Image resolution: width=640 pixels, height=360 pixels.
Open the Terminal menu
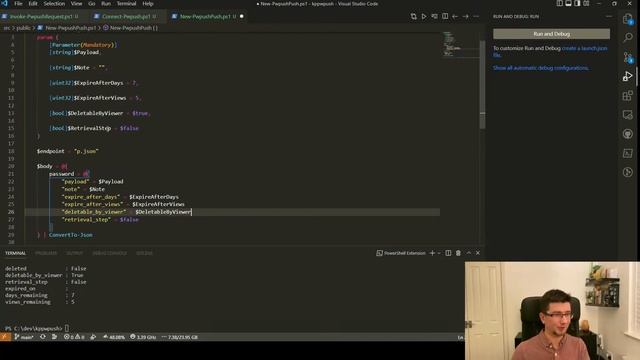(127, 4)
